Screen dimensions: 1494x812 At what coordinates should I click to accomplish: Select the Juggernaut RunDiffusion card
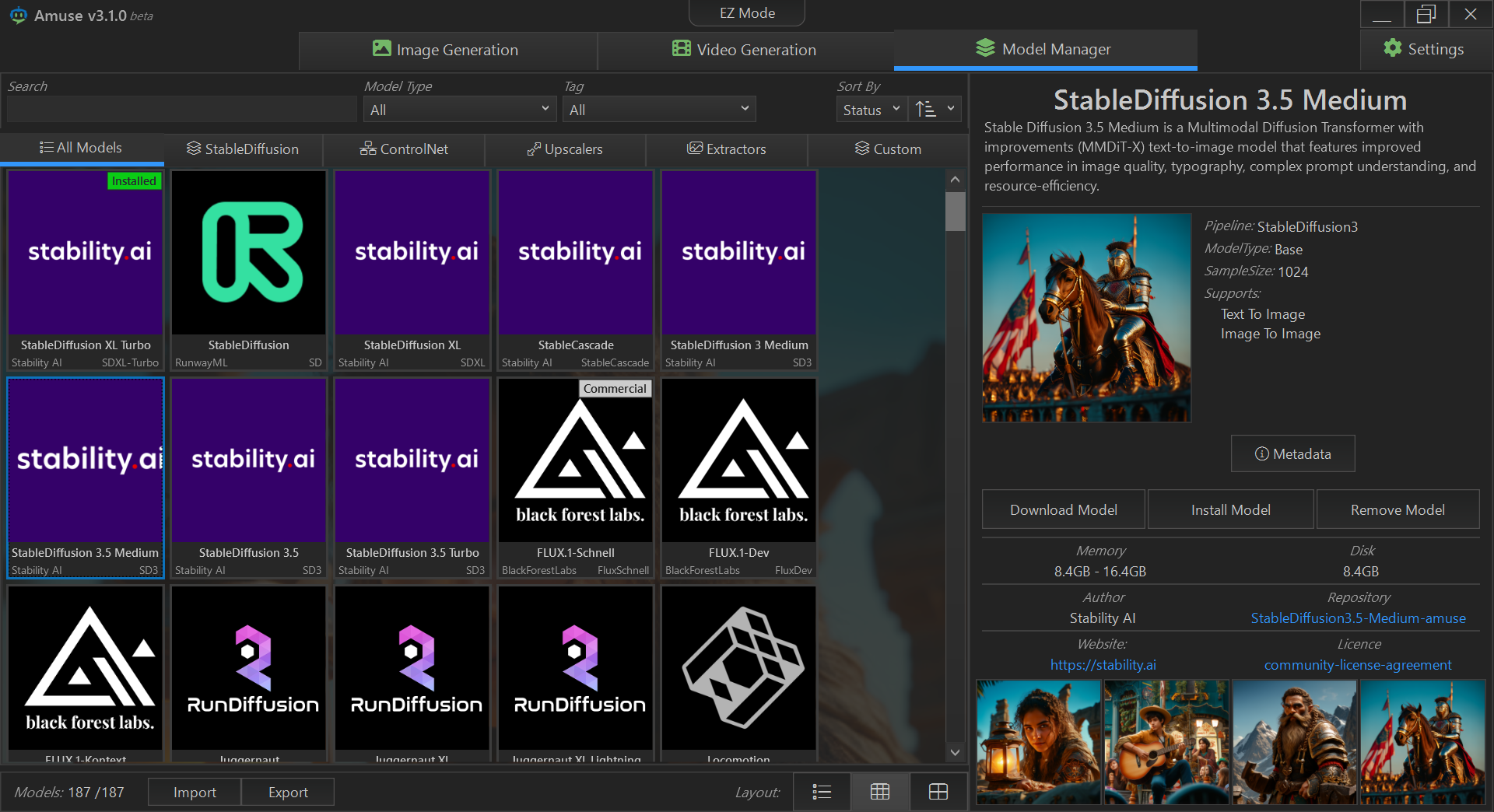point(249,674)
